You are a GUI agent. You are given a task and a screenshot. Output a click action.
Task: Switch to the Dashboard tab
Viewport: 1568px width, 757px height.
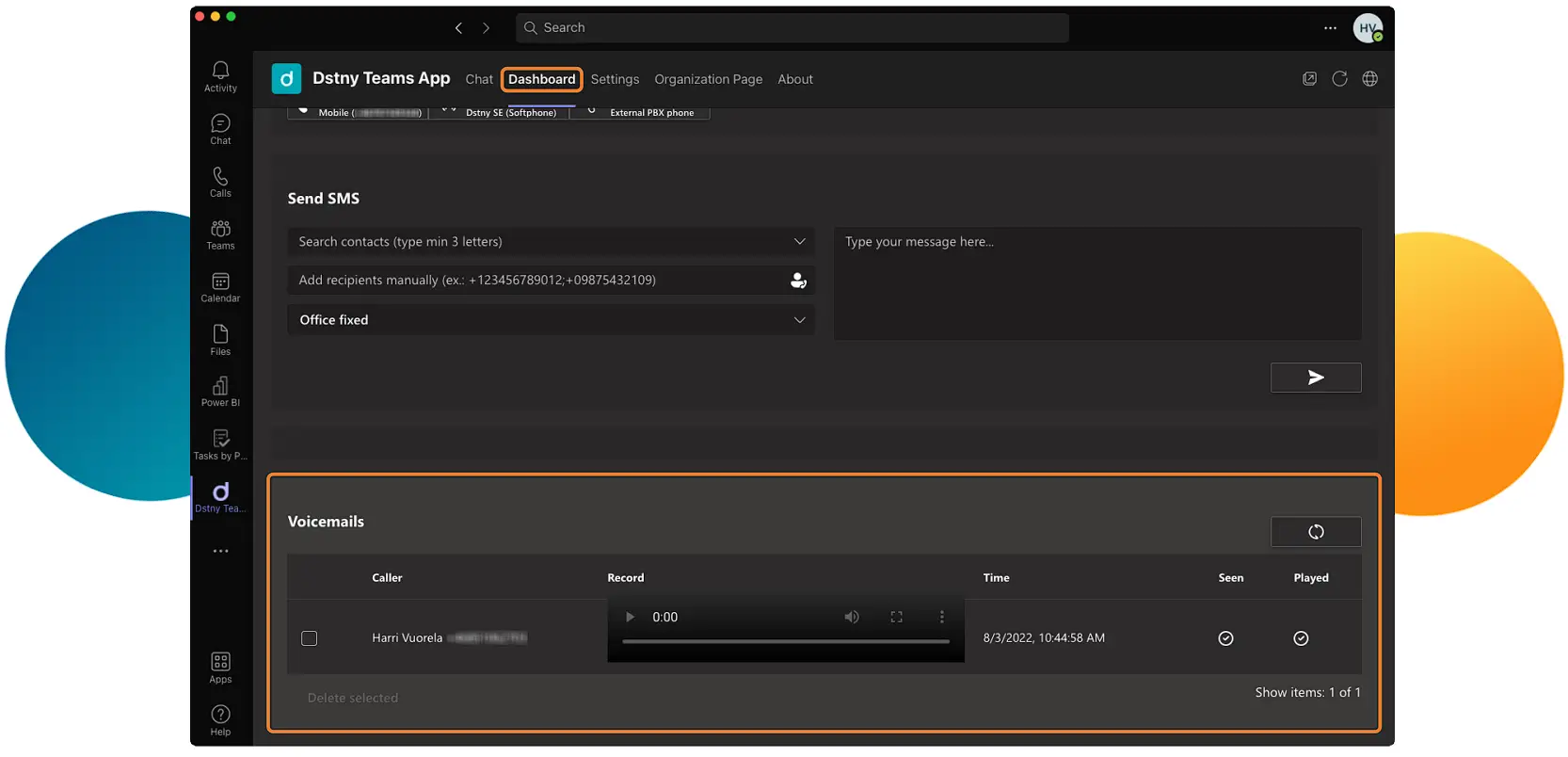point(542,79)
